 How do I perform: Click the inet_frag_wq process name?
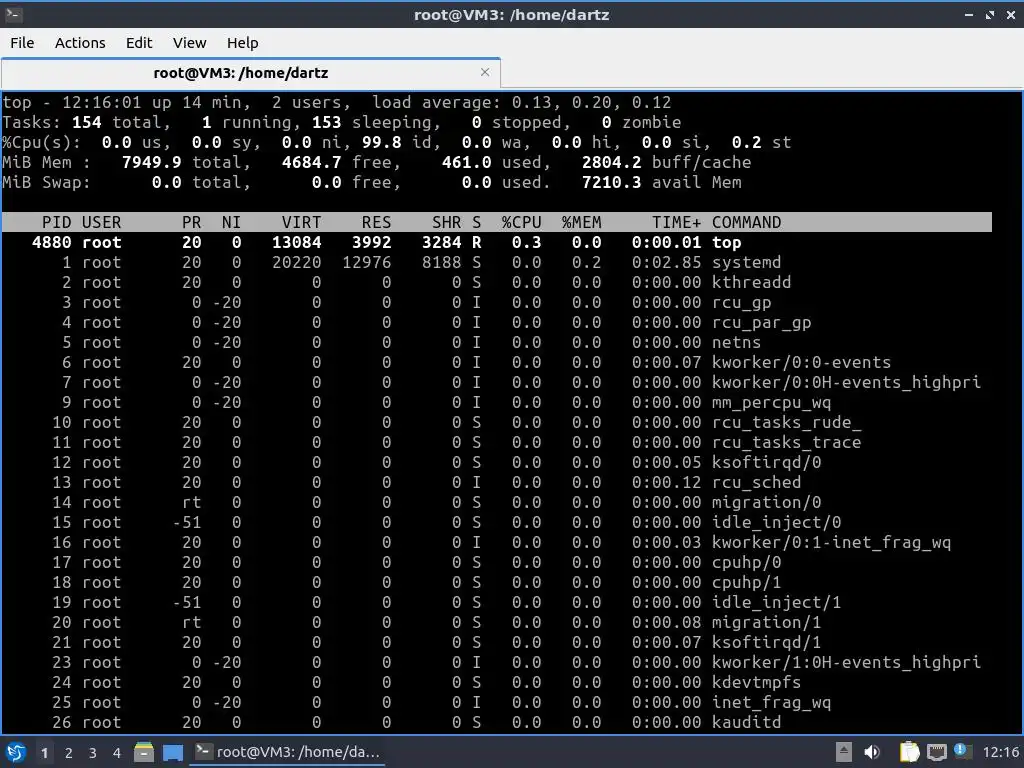pos(771,703)
